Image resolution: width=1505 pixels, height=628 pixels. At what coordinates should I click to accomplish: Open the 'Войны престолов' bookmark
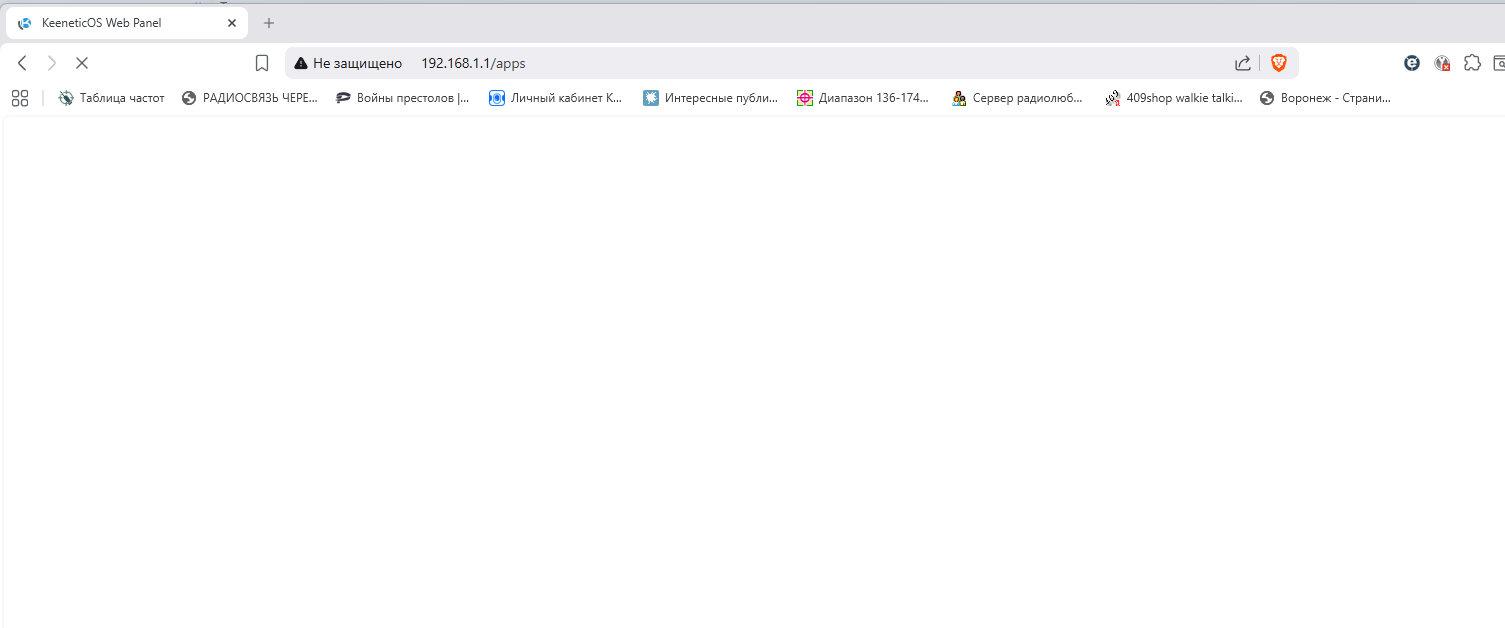(402, 98)
